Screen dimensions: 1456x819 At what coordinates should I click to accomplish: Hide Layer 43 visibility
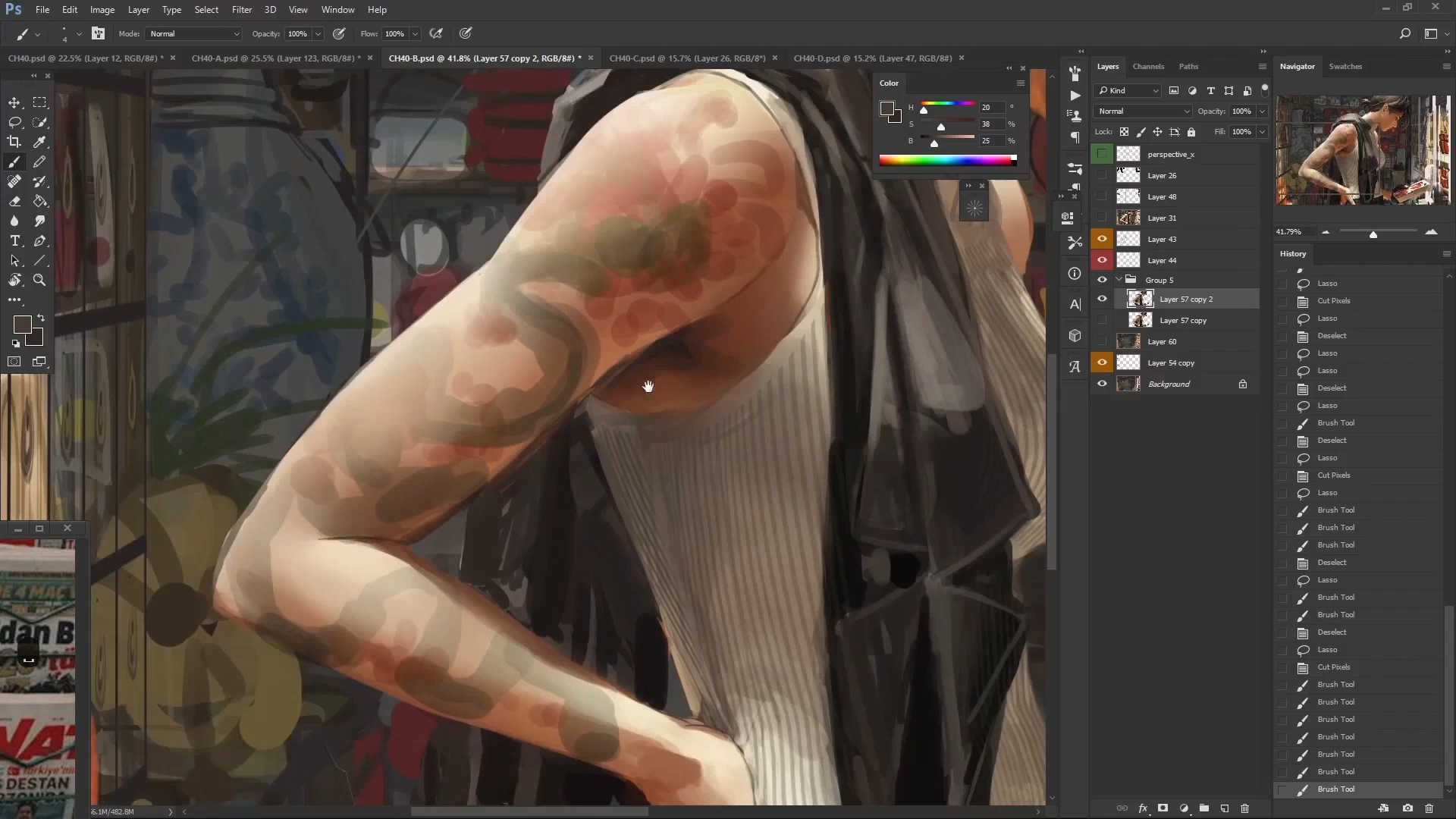coord(1102,239)
